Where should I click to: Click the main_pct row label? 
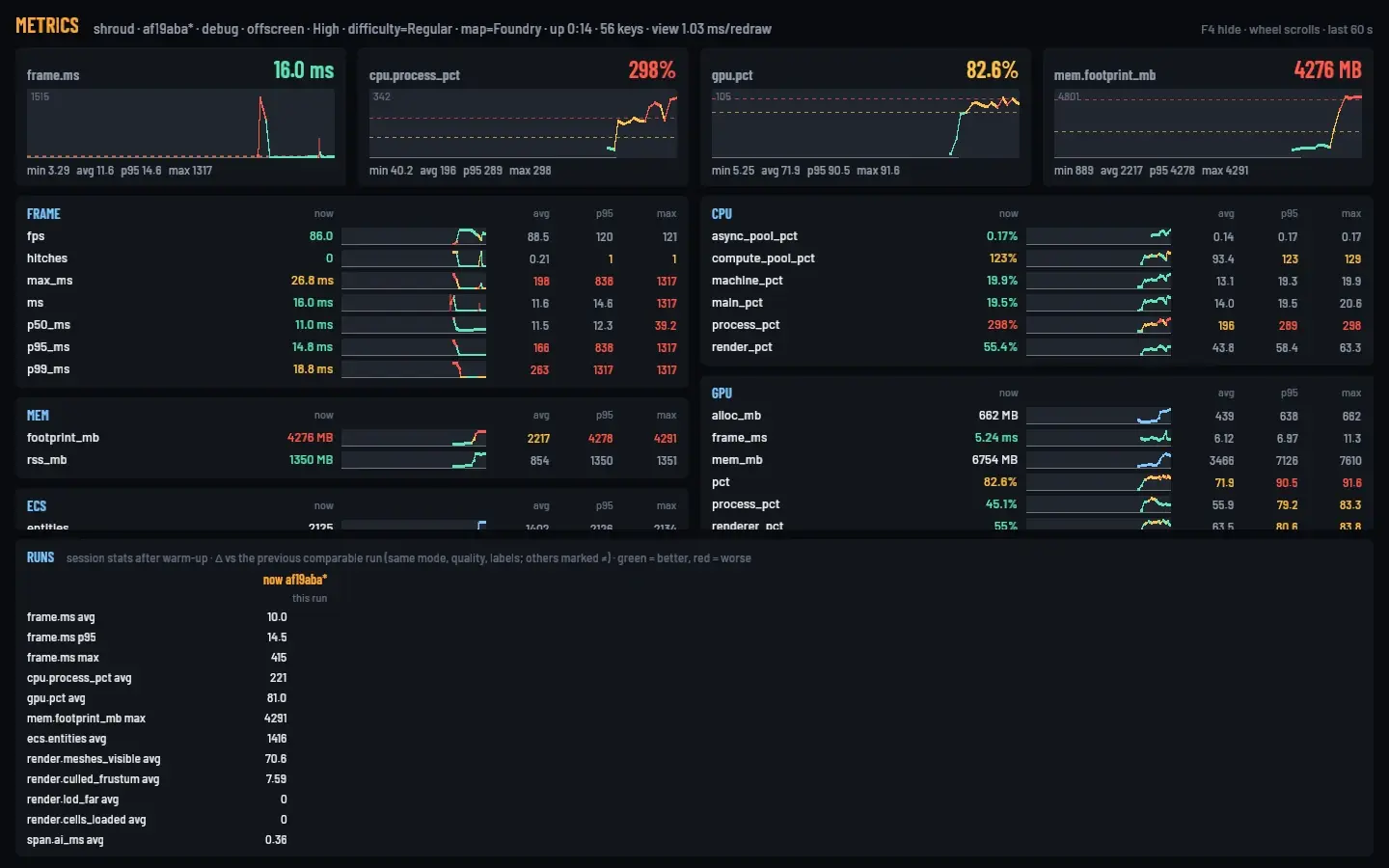(x=737, y=303)
